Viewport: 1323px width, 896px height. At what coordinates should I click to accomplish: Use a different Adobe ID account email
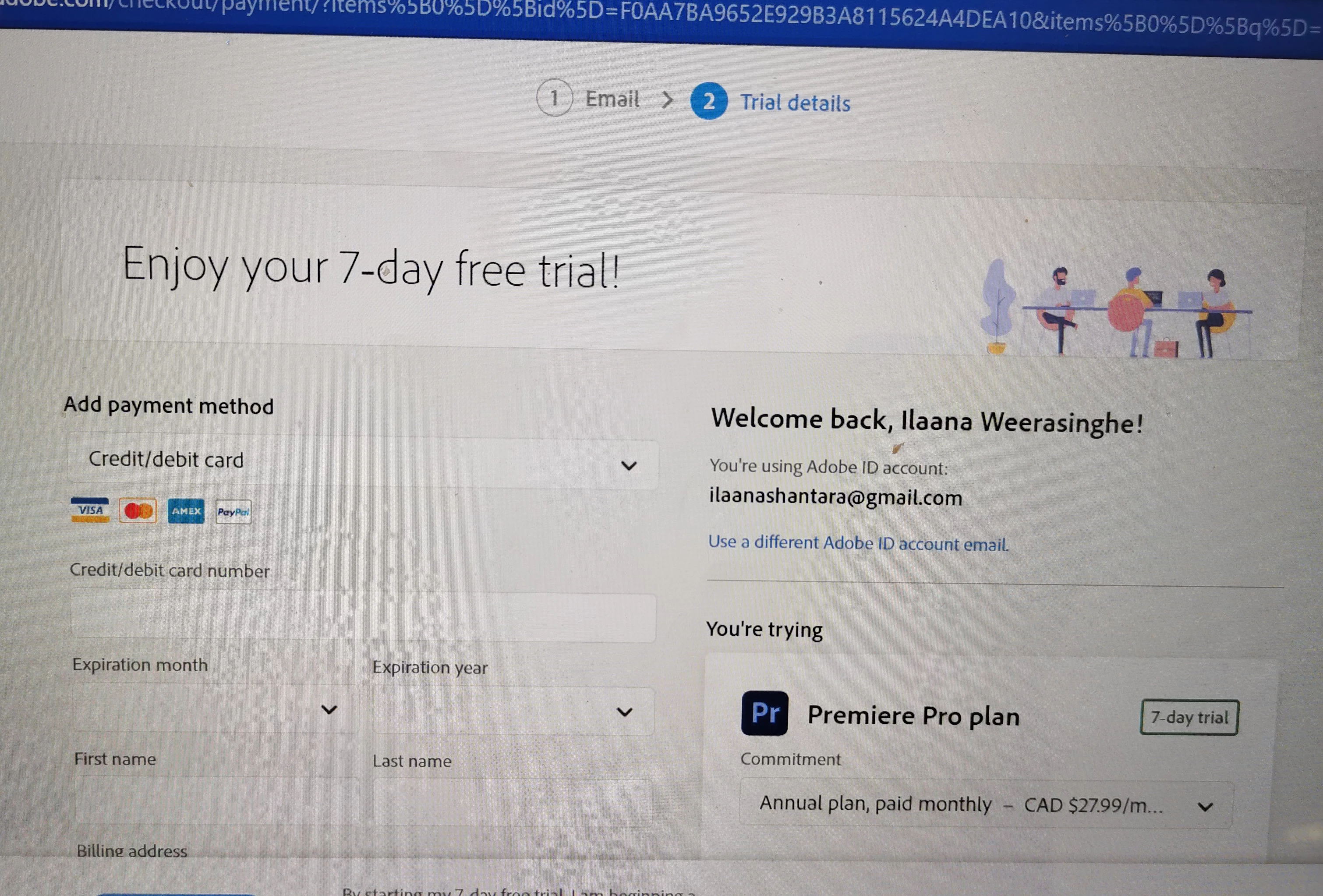click(859, 543)
